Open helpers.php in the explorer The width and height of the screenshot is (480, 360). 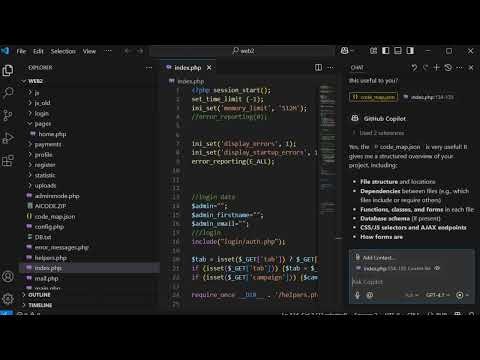point(51,258)
